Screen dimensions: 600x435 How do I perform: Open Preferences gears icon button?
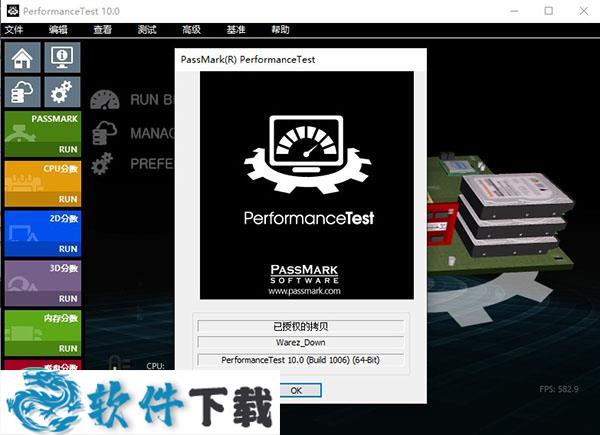coord(62,92)
